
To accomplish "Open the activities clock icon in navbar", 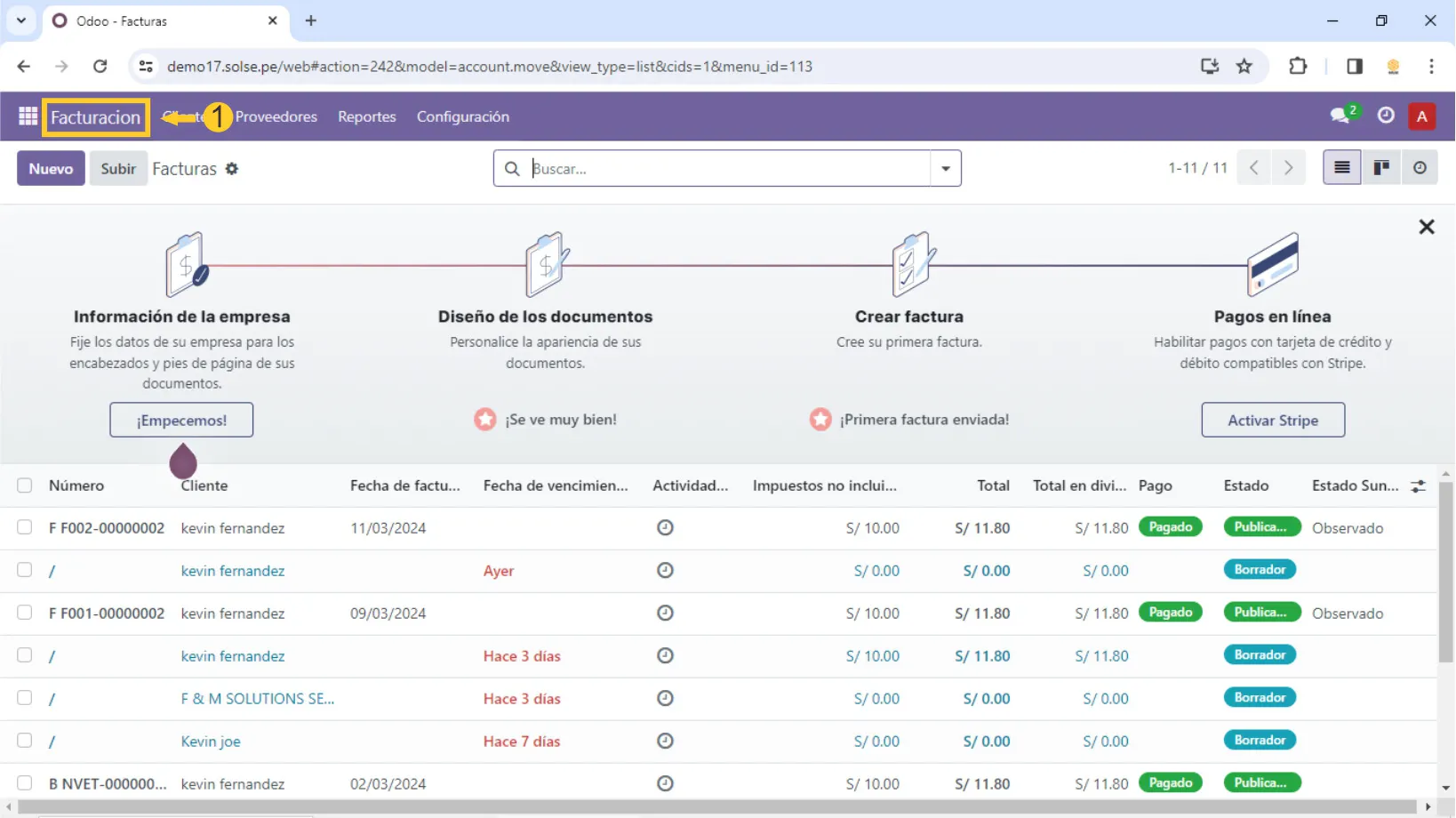I will click(1386, 116).
